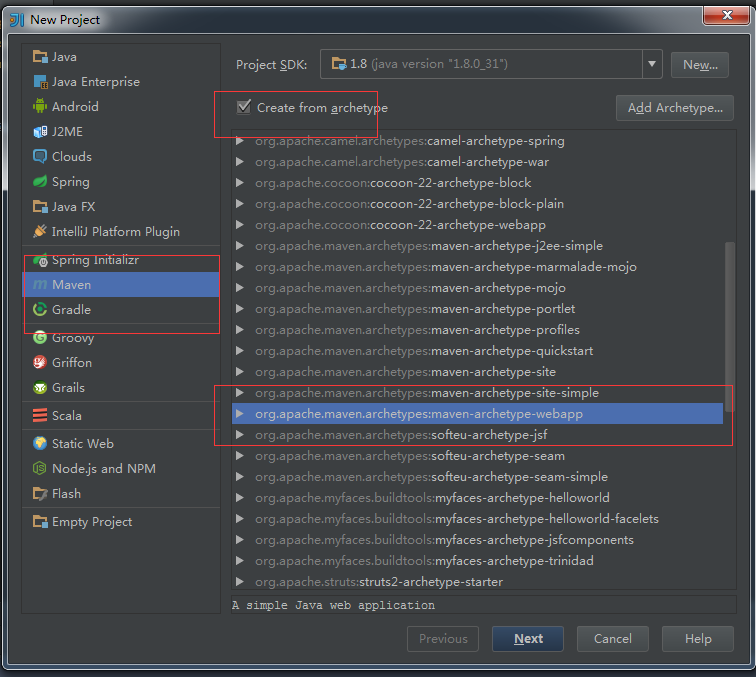
Task: Select myfaces-archetype-jsfcomponents row
Action: pyautogui.click(x=477, y=540)
